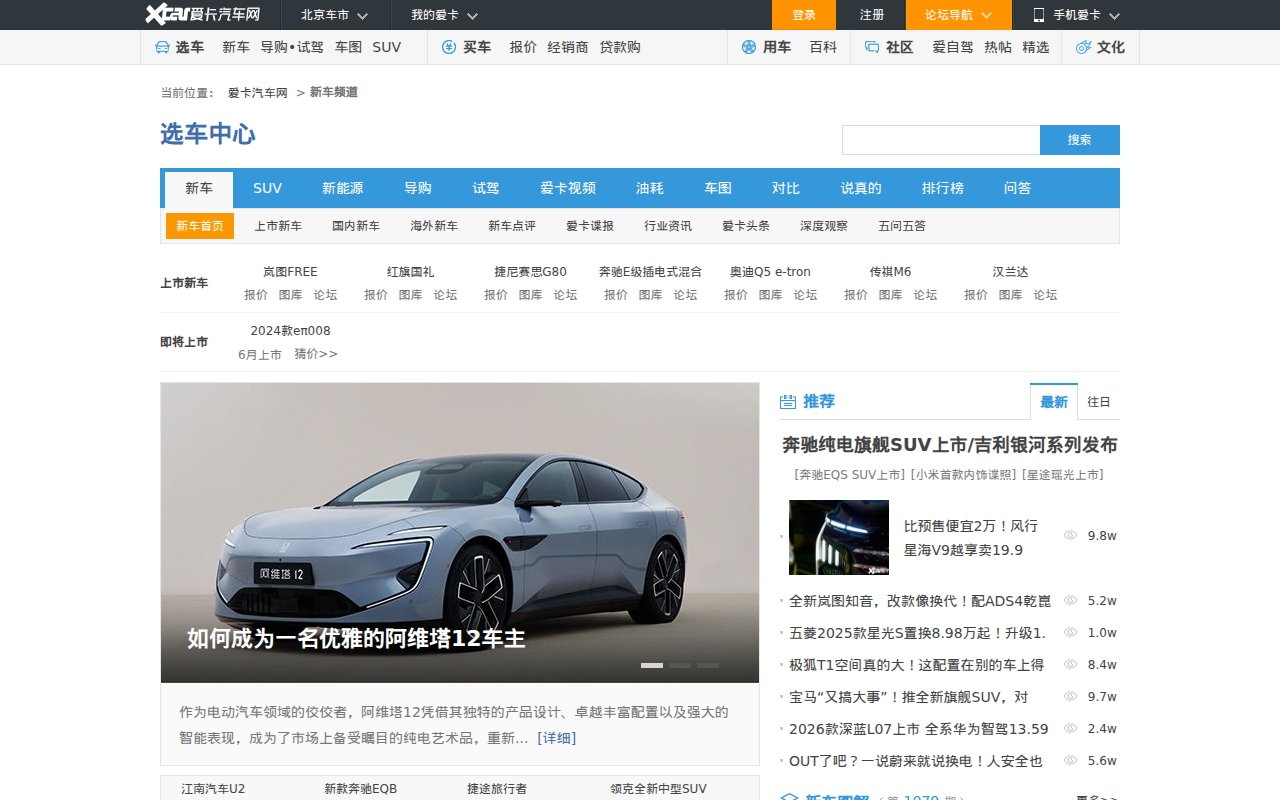Click the 登录 button

coord(804,15)
